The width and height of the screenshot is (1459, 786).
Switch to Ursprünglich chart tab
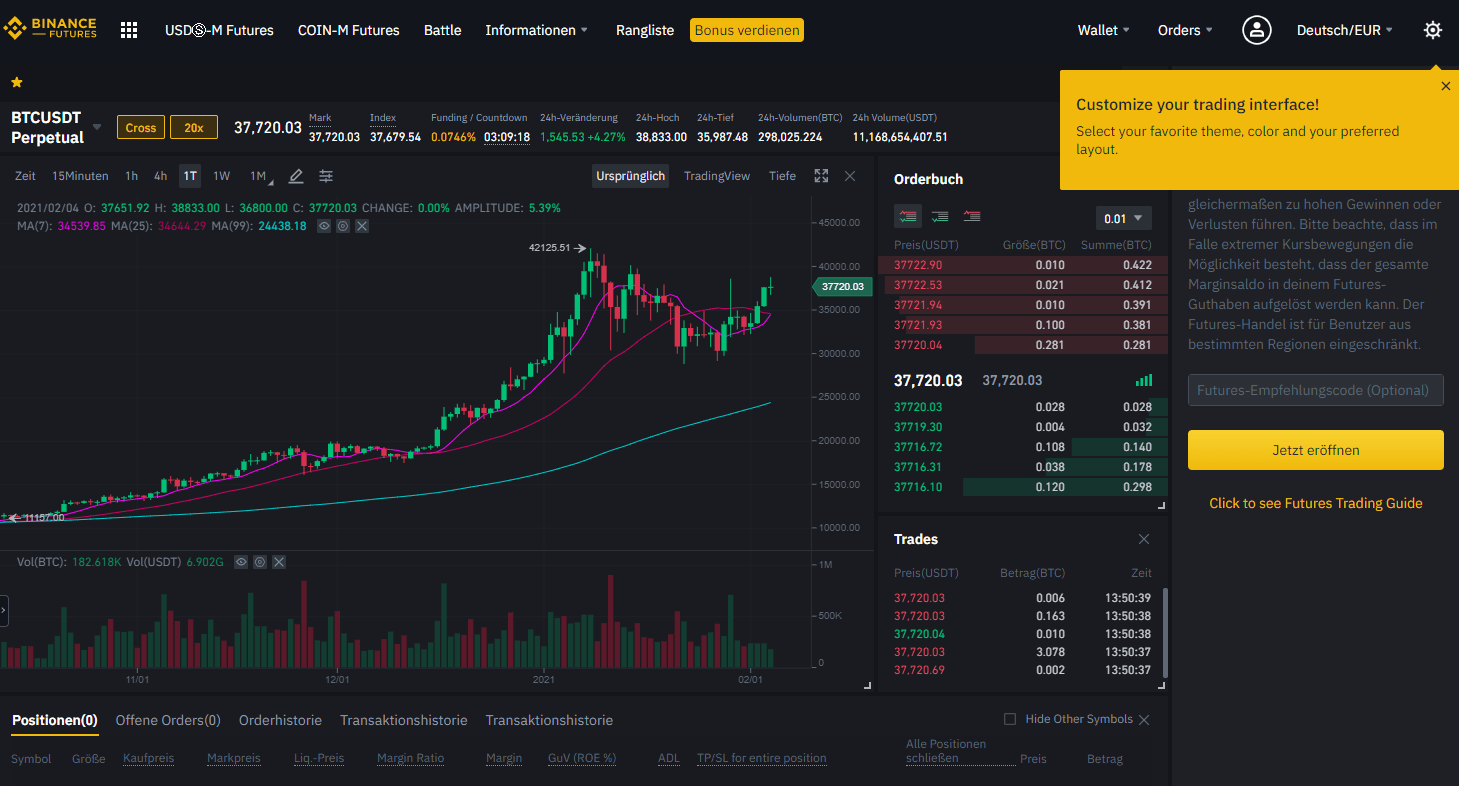[630, 176]
